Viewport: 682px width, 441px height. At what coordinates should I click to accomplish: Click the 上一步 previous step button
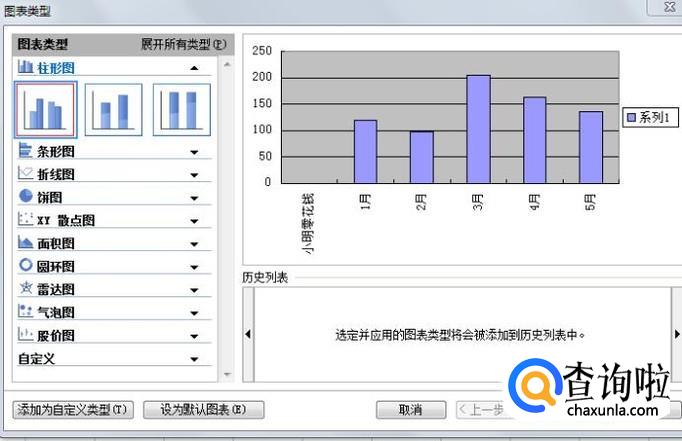click(482, 410)
